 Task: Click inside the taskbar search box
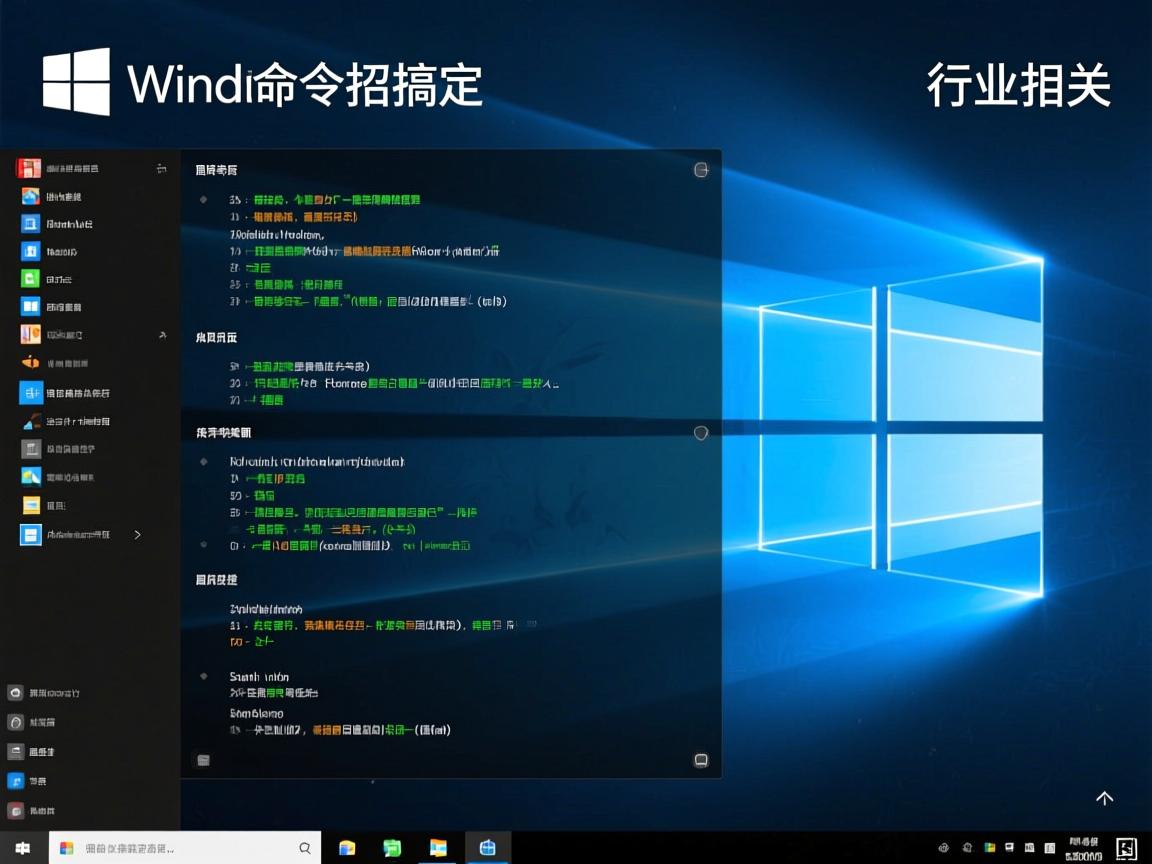180,847
